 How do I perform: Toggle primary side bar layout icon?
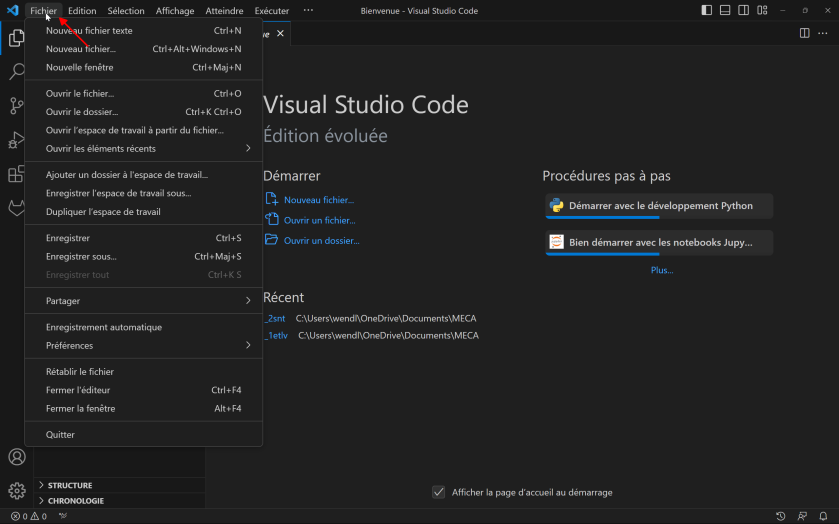point(706,10)
